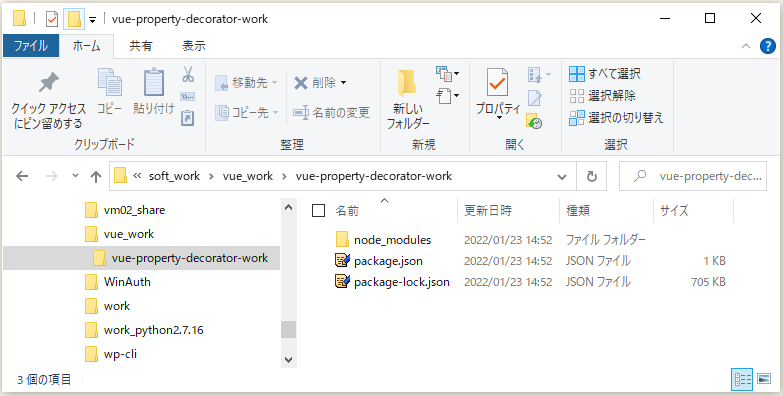The width and height of the screenshot is (783, 396).
Task: Click the New folder icon in title bar
Action: (x=74, y=19)
